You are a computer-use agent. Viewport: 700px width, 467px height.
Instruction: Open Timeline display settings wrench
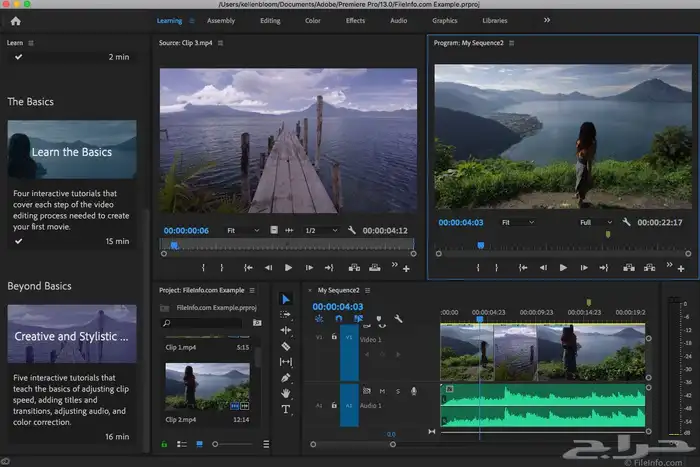398,318
